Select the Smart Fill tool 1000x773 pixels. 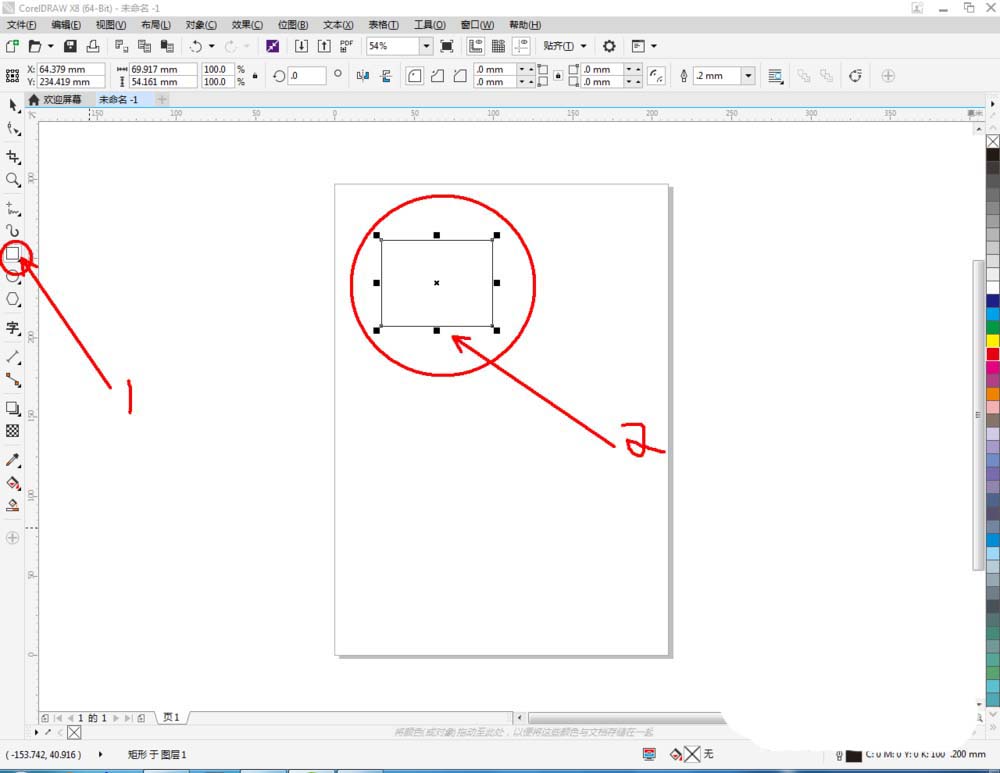(13, 506)
